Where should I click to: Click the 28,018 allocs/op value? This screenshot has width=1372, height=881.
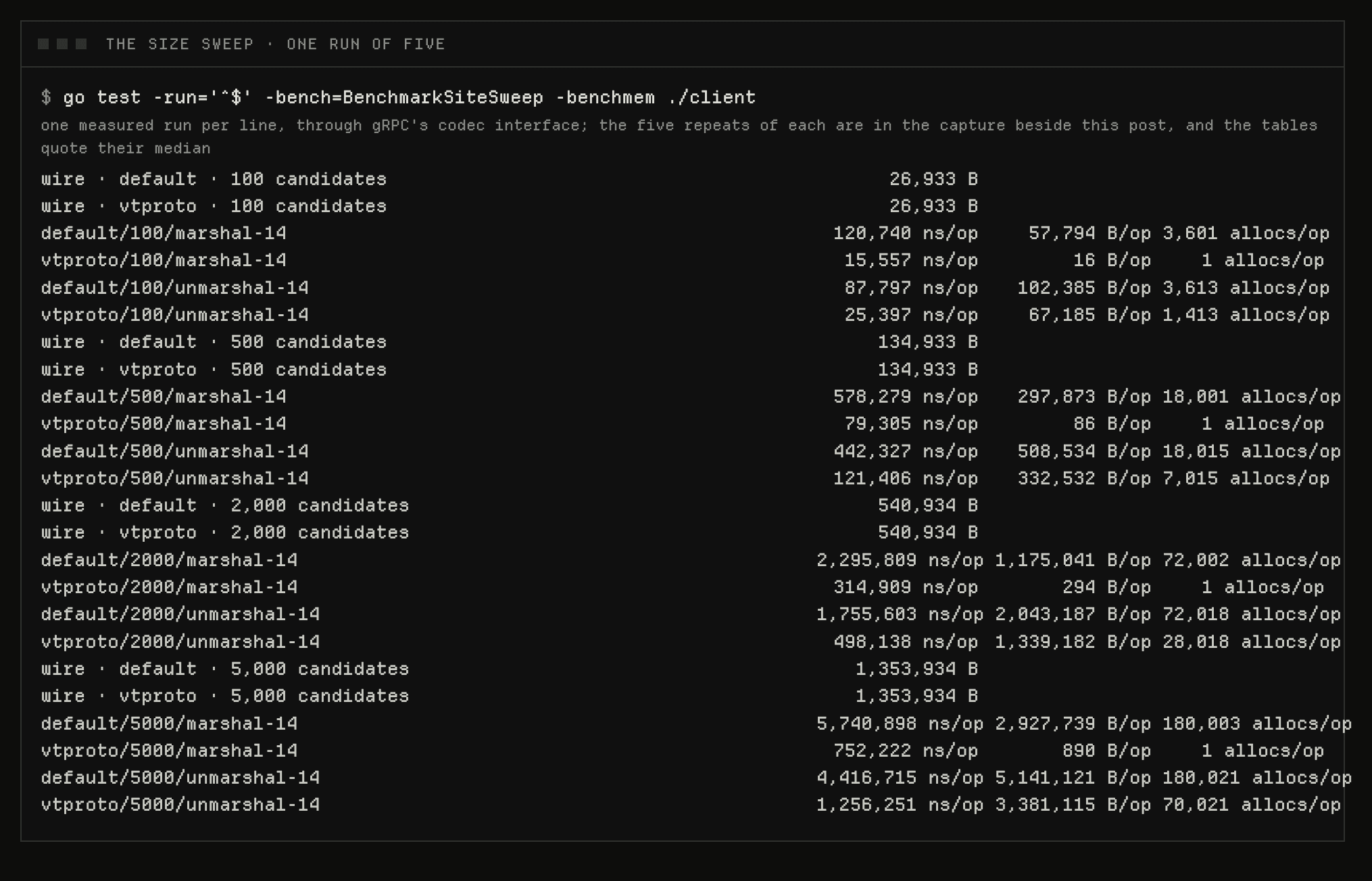[1252, 642]
